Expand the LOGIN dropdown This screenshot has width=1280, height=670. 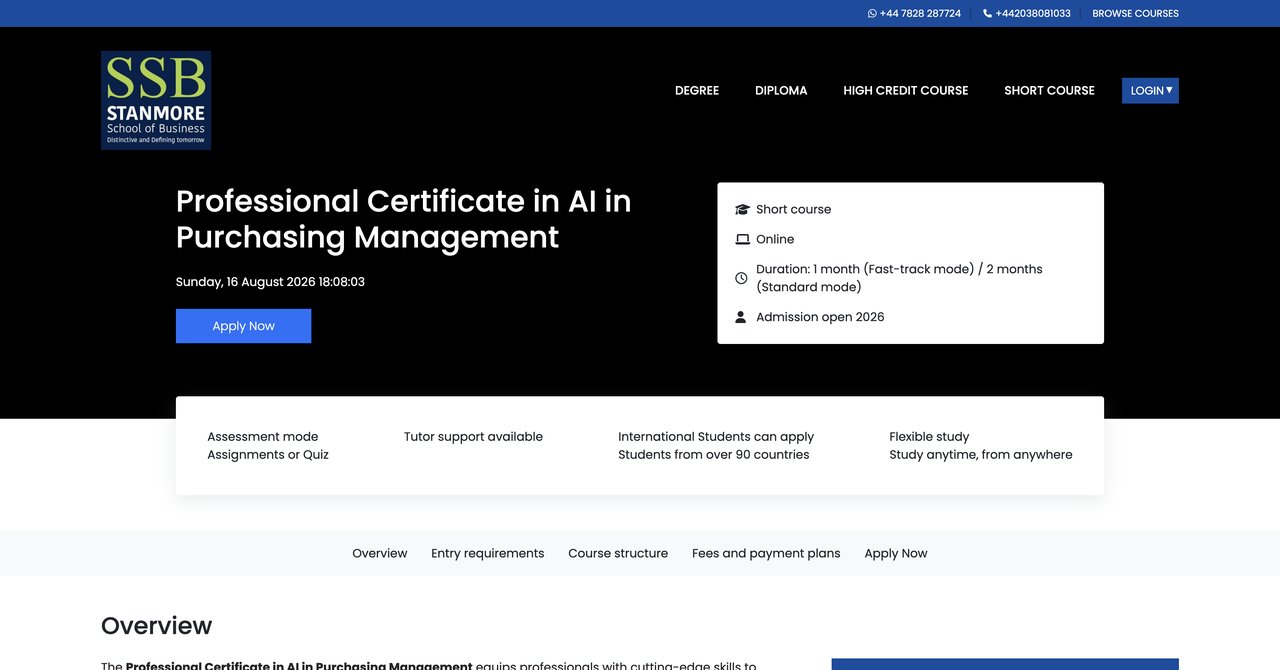[1150, 91]
